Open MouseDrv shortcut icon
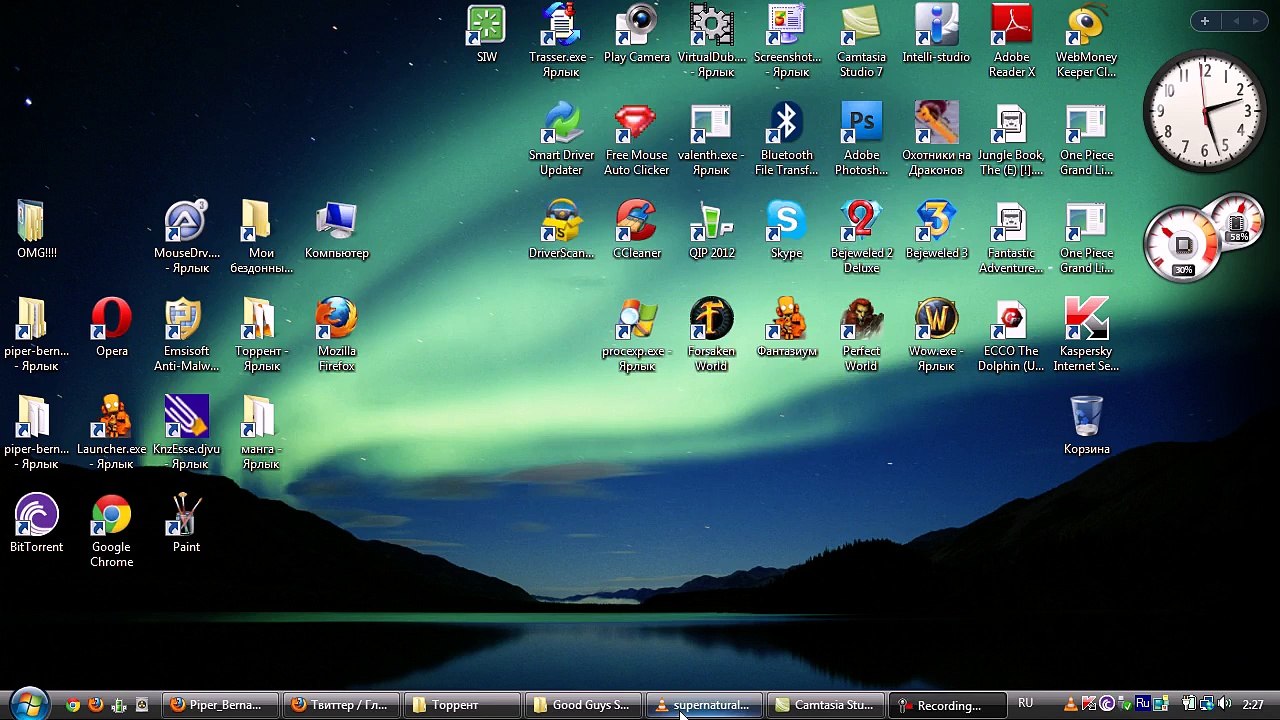1280x720 pixels. (x=186, y=237)
